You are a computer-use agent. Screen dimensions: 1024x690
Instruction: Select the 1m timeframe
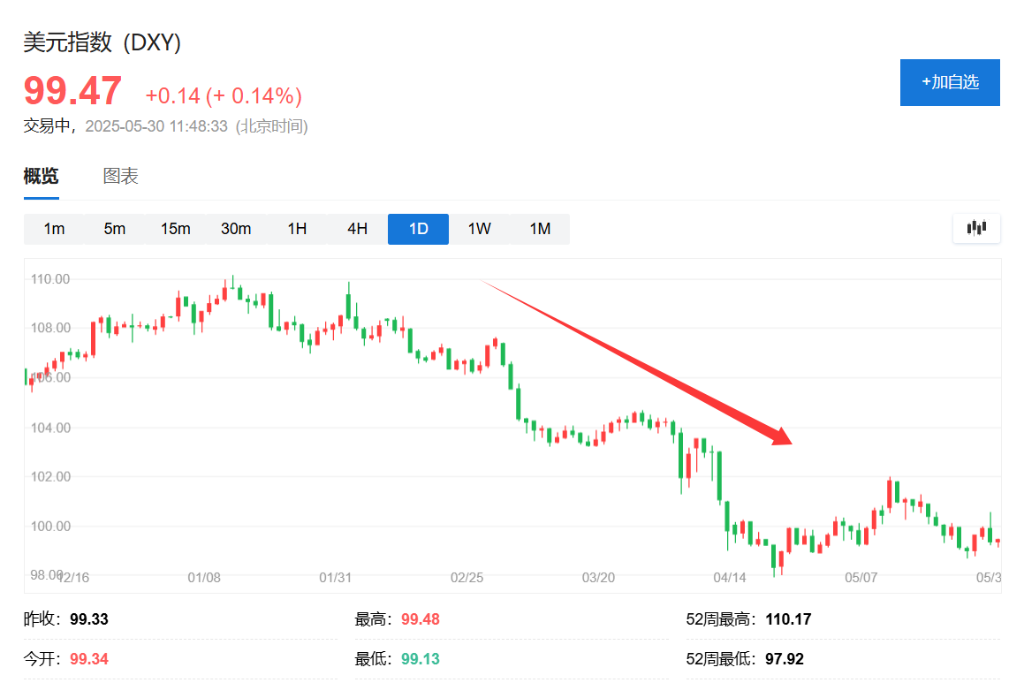point(54,228)
